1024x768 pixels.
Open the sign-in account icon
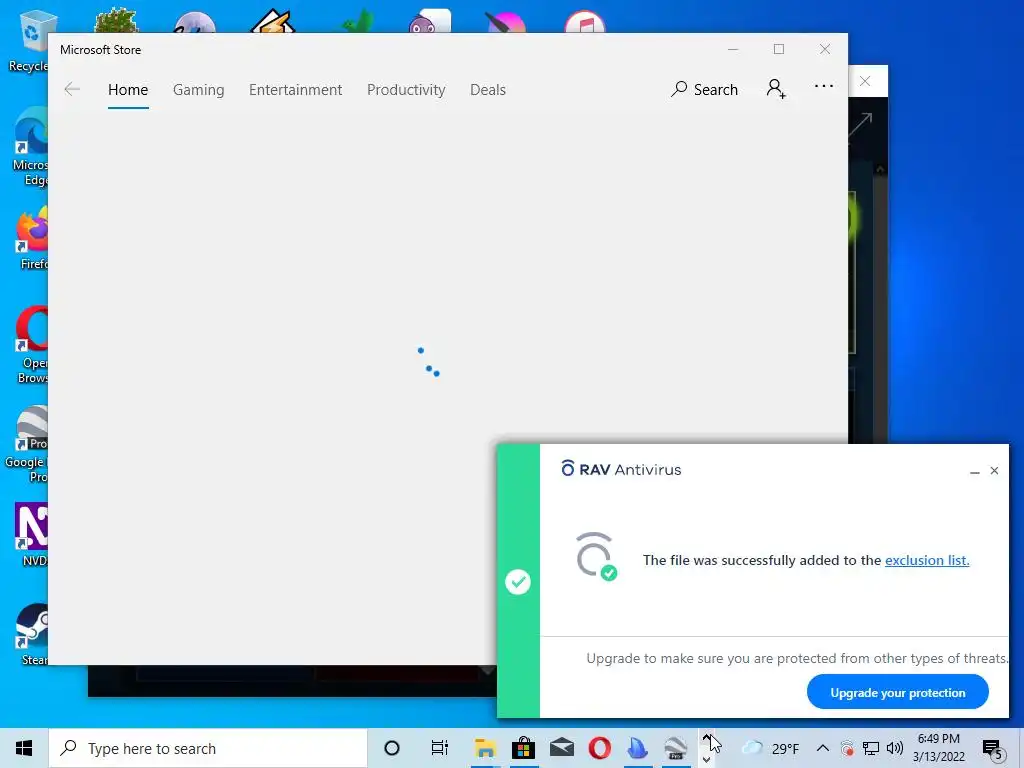pyautogui.click(x=776, y=88)
